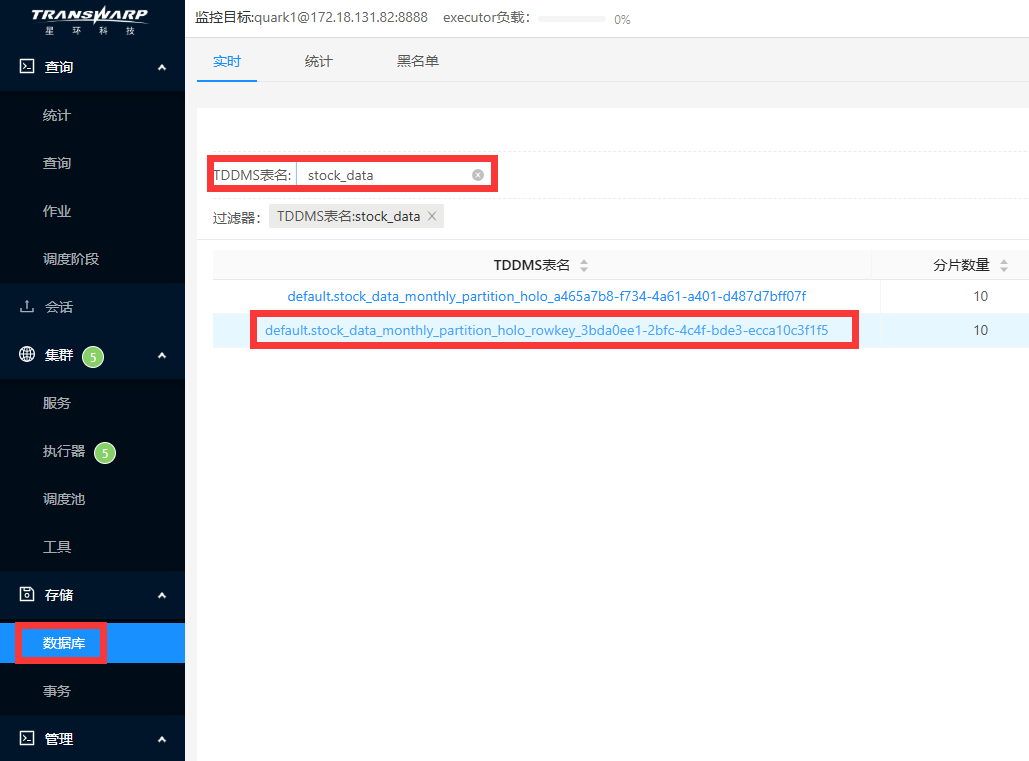1029x761 pixels.
Task: Click the 集群 badge showing 5
Action: coord(93,356)
